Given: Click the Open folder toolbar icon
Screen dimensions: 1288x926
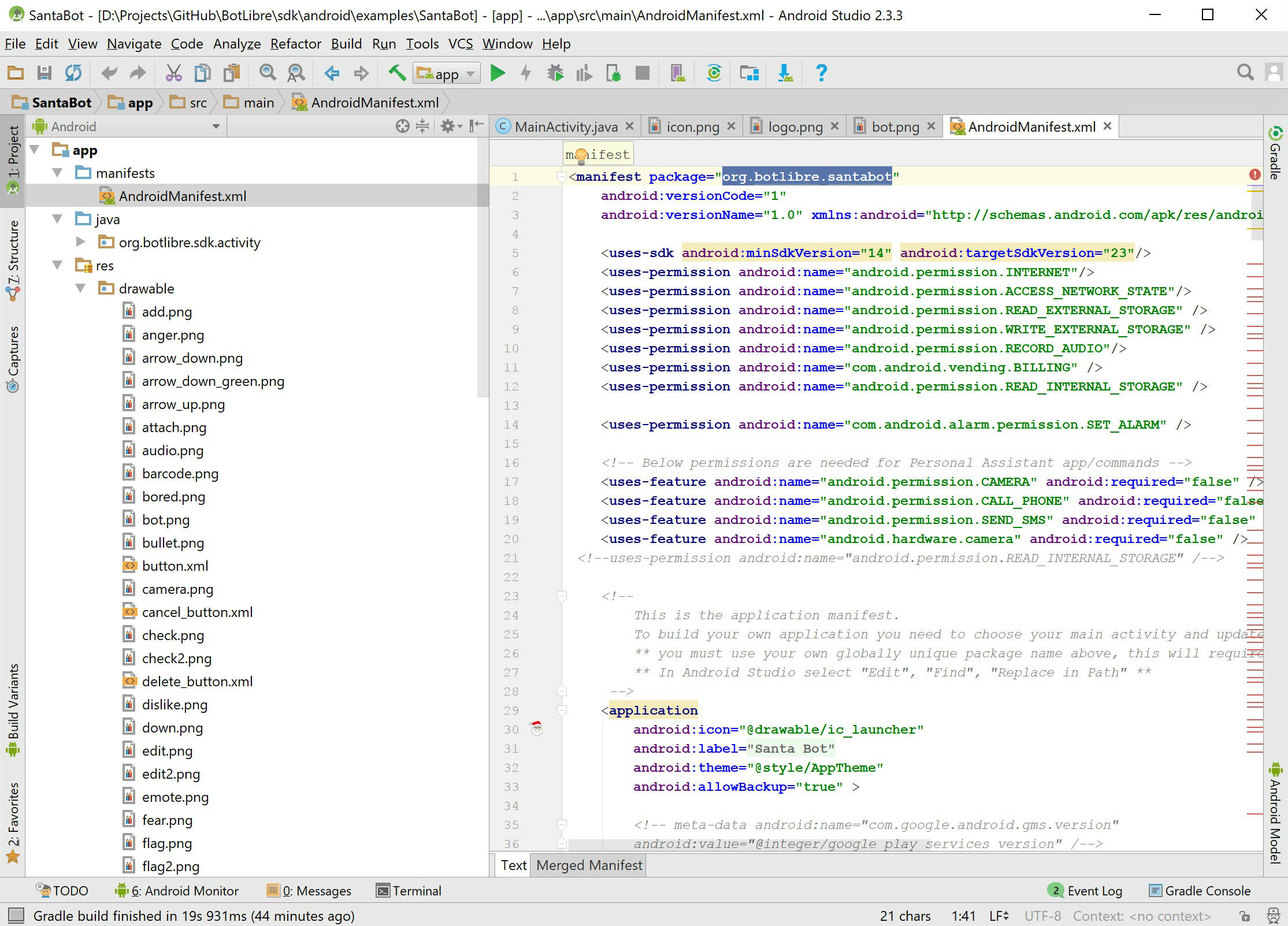Looking at the screenshot, I should pos(16,73).
